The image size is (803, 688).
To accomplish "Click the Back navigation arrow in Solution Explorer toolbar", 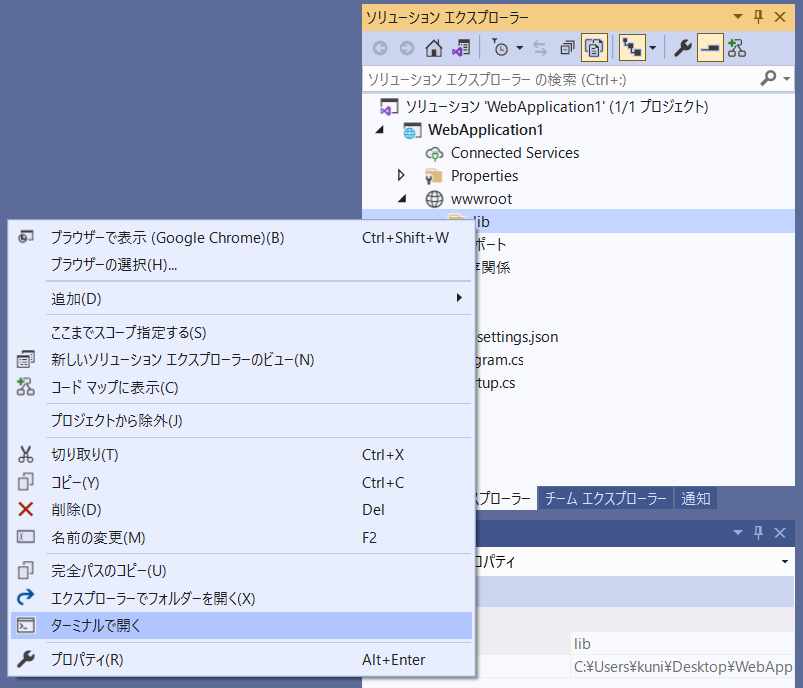I will tap(379, 48).
